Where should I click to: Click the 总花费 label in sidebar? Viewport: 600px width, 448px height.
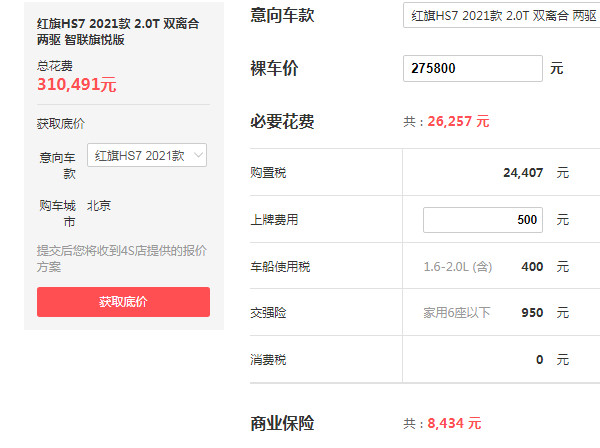pos(55,66)
